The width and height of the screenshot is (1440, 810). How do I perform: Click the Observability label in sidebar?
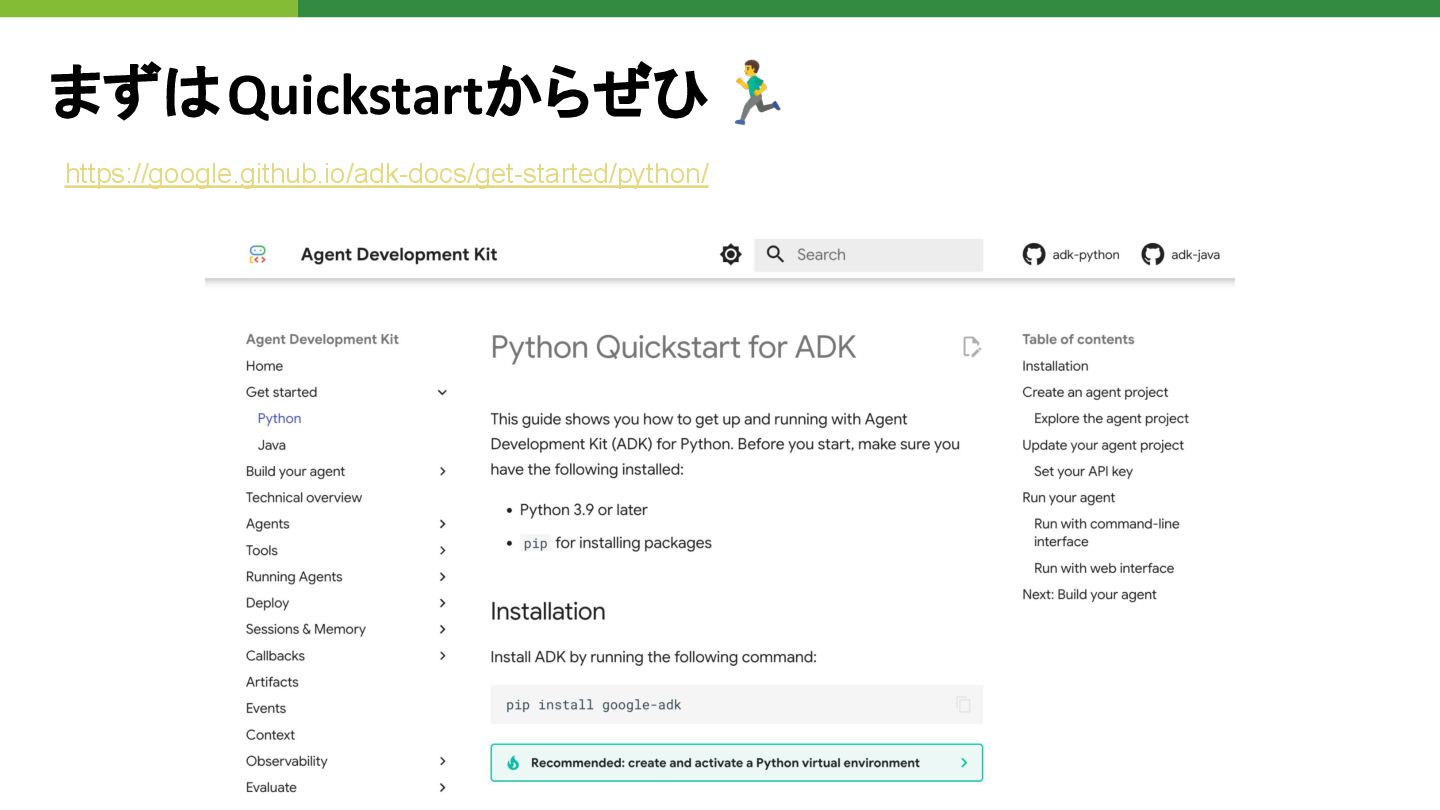tap(286, 761)
